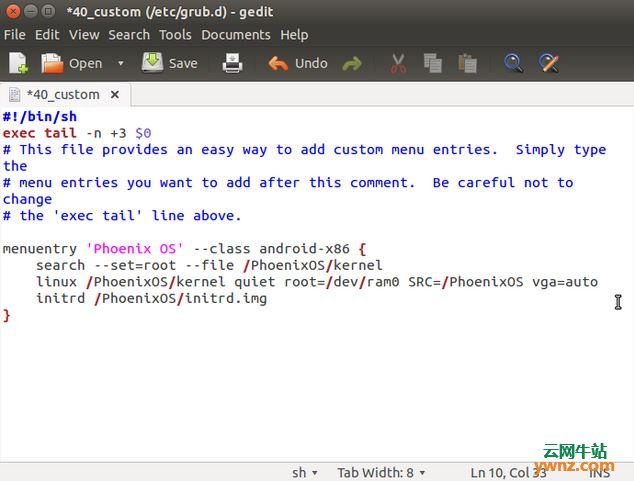Click the Save button label
634x481 pixels.
[183, 63]
